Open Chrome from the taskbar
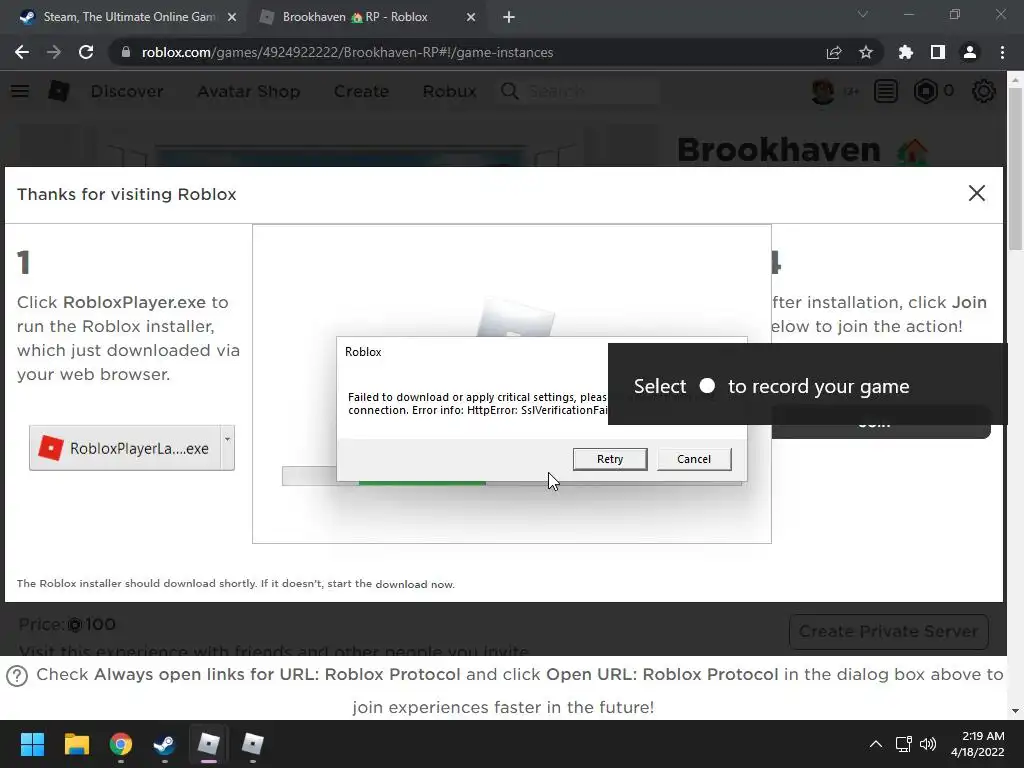The image size is (1024, 768). [120, 744]
